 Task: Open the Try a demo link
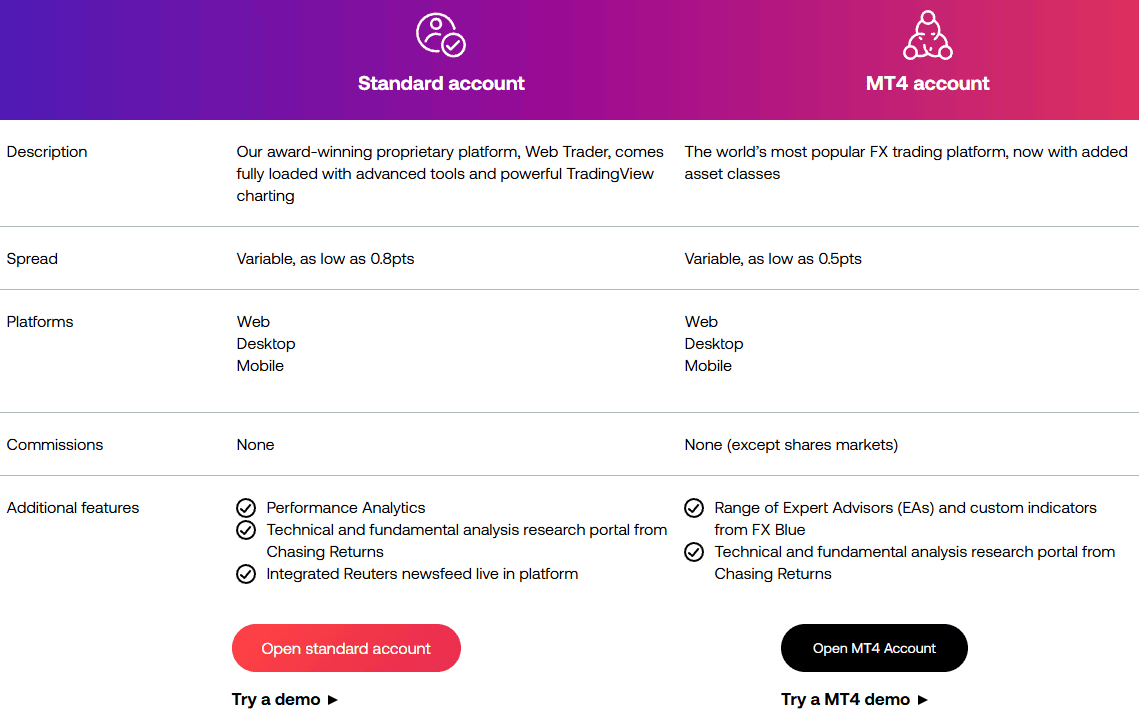[276, 699]
